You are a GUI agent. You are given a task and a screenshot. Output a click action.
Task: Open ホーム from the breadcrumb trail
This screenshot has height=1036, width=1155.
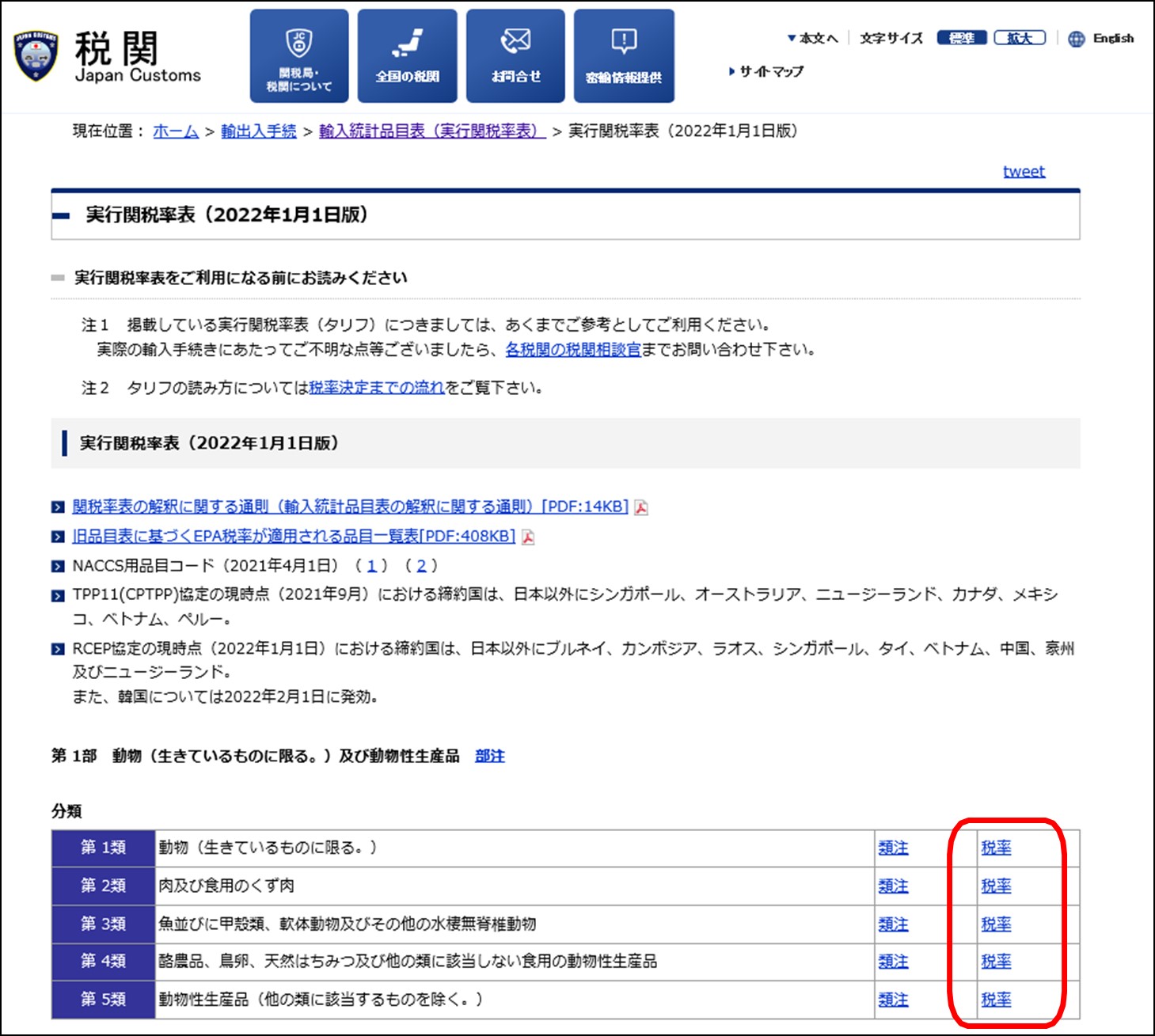(x=176, y=131)
